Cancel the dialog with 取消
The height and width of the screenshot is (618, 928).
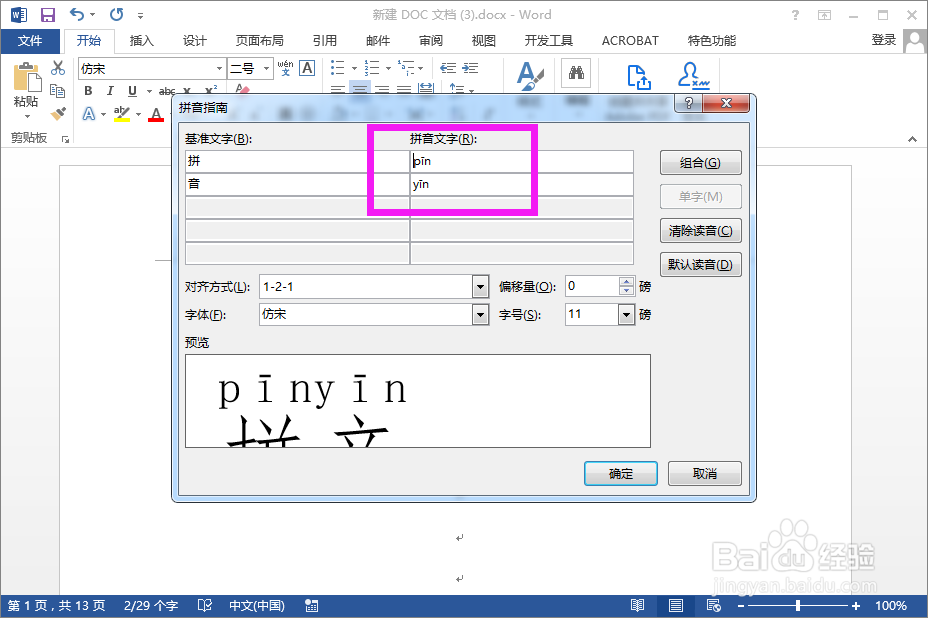[x=705, y=474]
